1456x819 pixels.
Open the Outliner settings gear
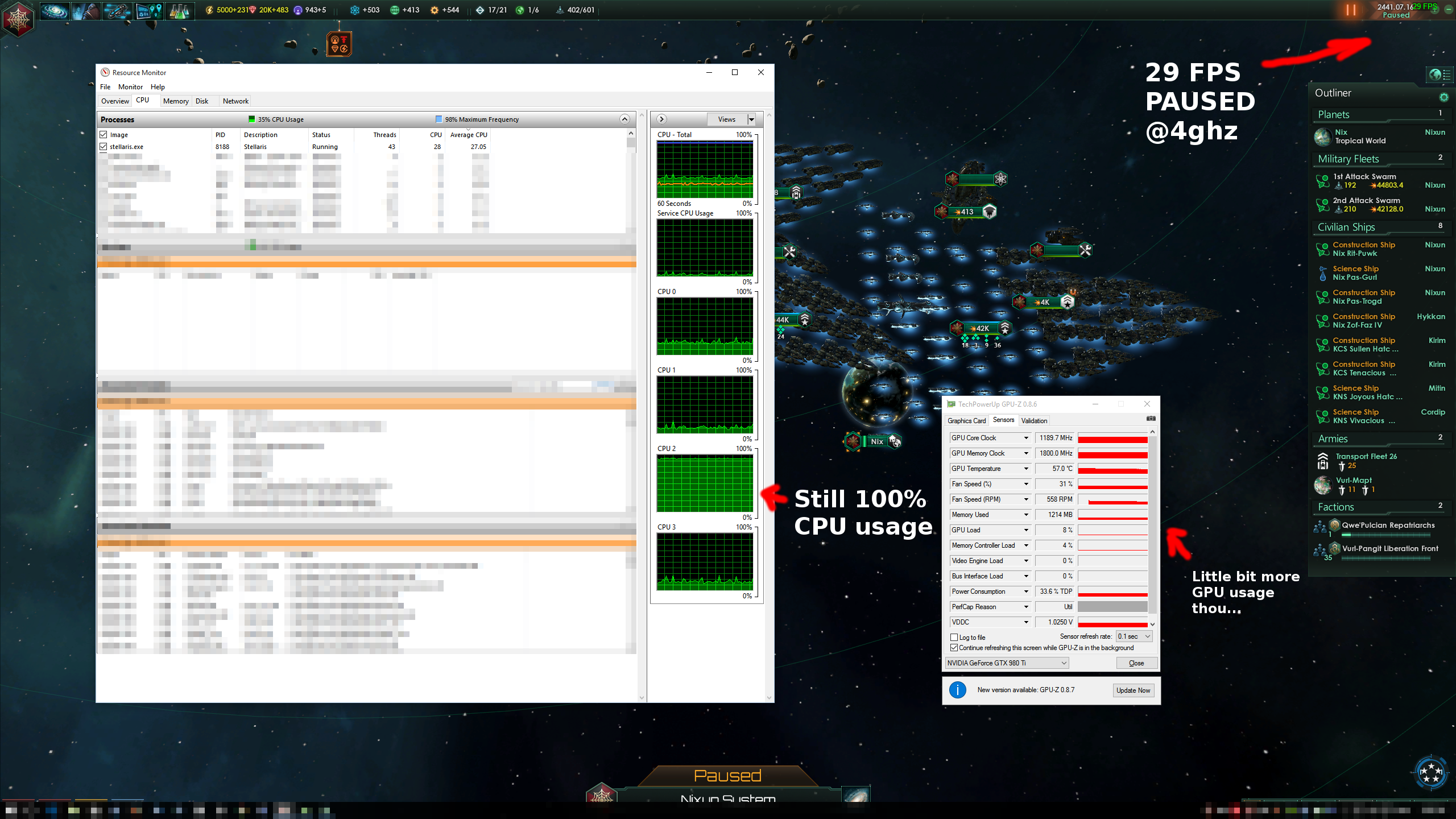click(x=1443, y=97)
